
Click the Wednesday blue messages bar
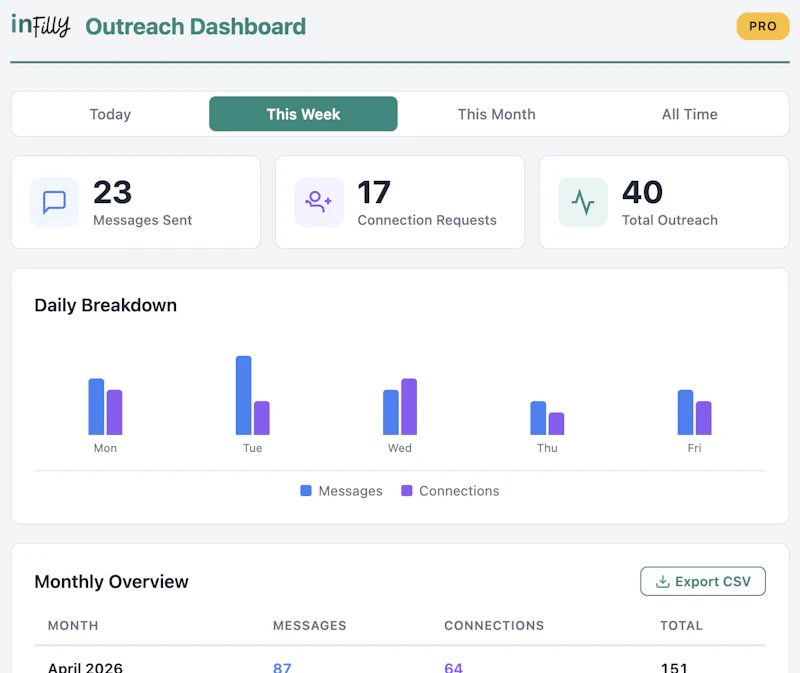point(391,412)
